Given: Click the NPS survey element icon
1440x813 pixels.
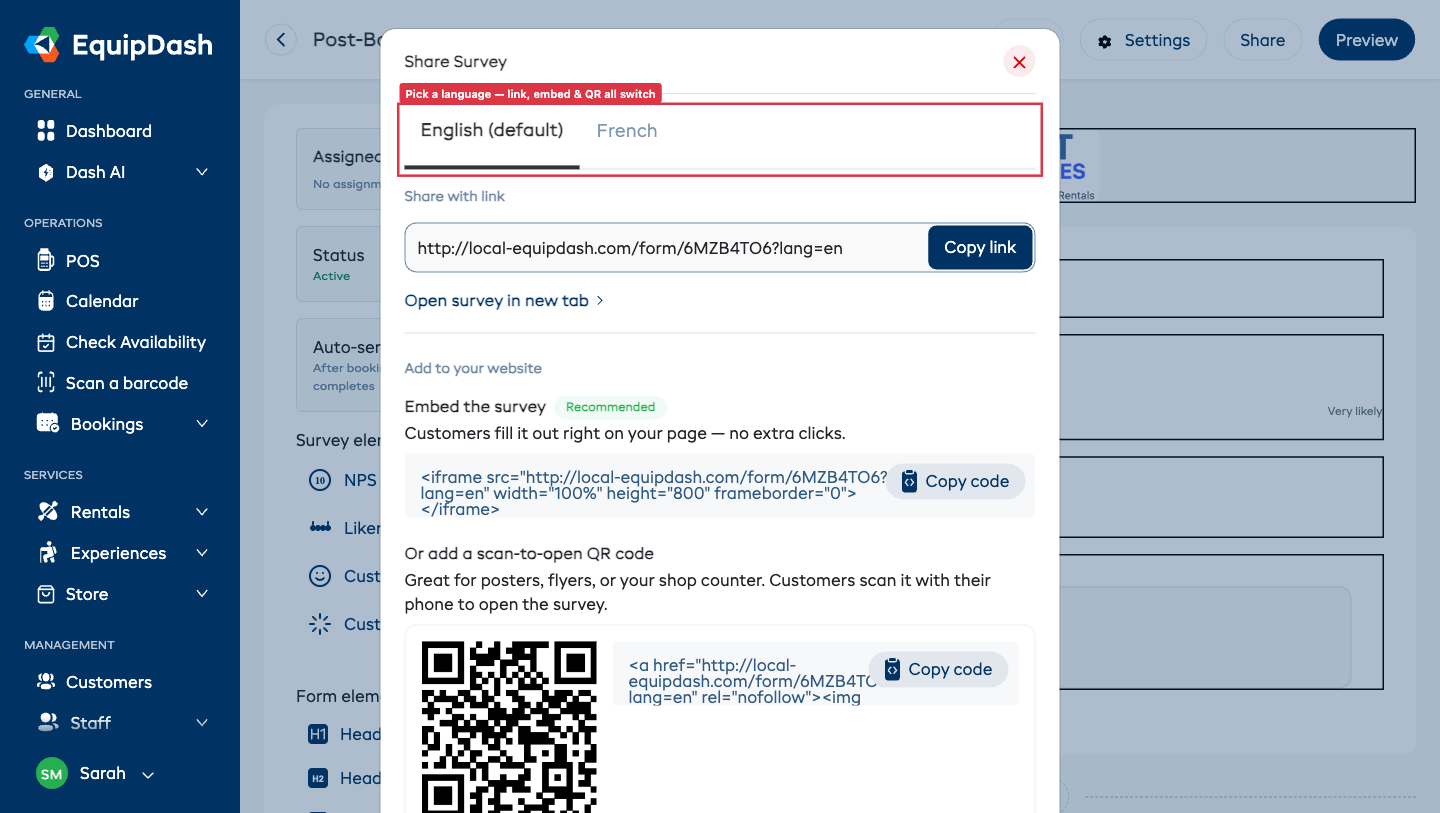Looking at the screenshot, I should [320, 480].
